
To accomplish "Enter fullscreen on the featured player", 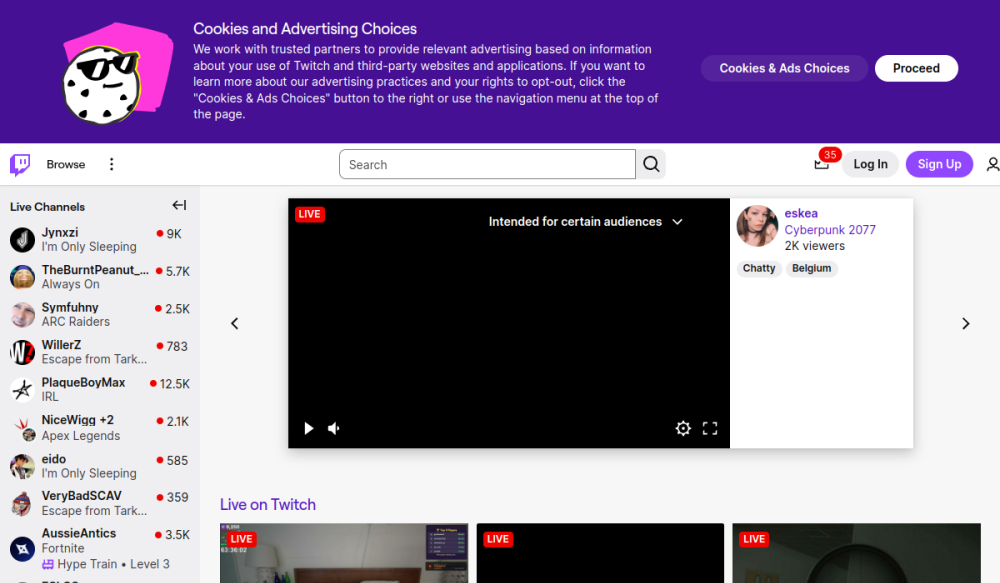I will coord(710,428).
